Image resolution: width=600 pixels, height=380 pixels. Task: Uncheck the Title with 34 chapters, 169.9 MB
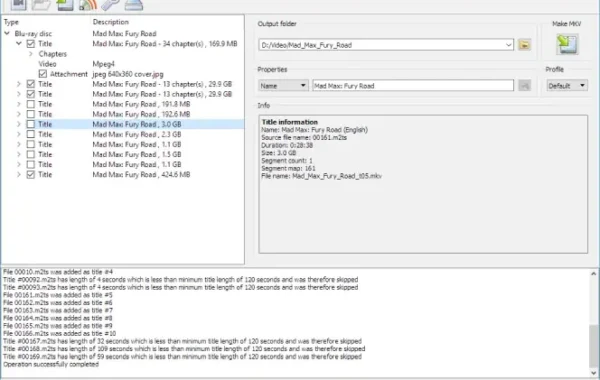(31, 44)
